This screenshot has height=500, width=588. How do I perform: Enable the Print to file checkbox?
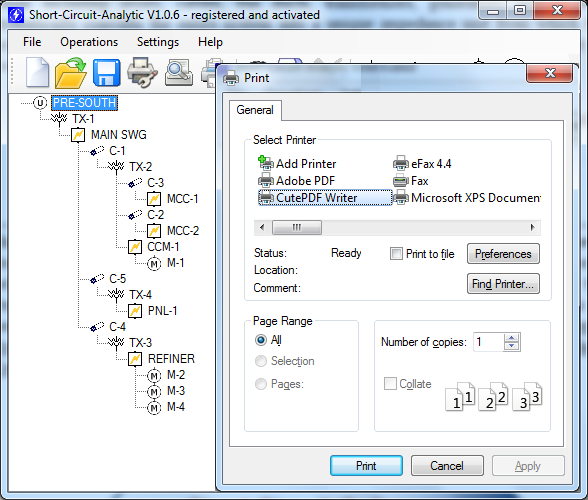point(396,254)
